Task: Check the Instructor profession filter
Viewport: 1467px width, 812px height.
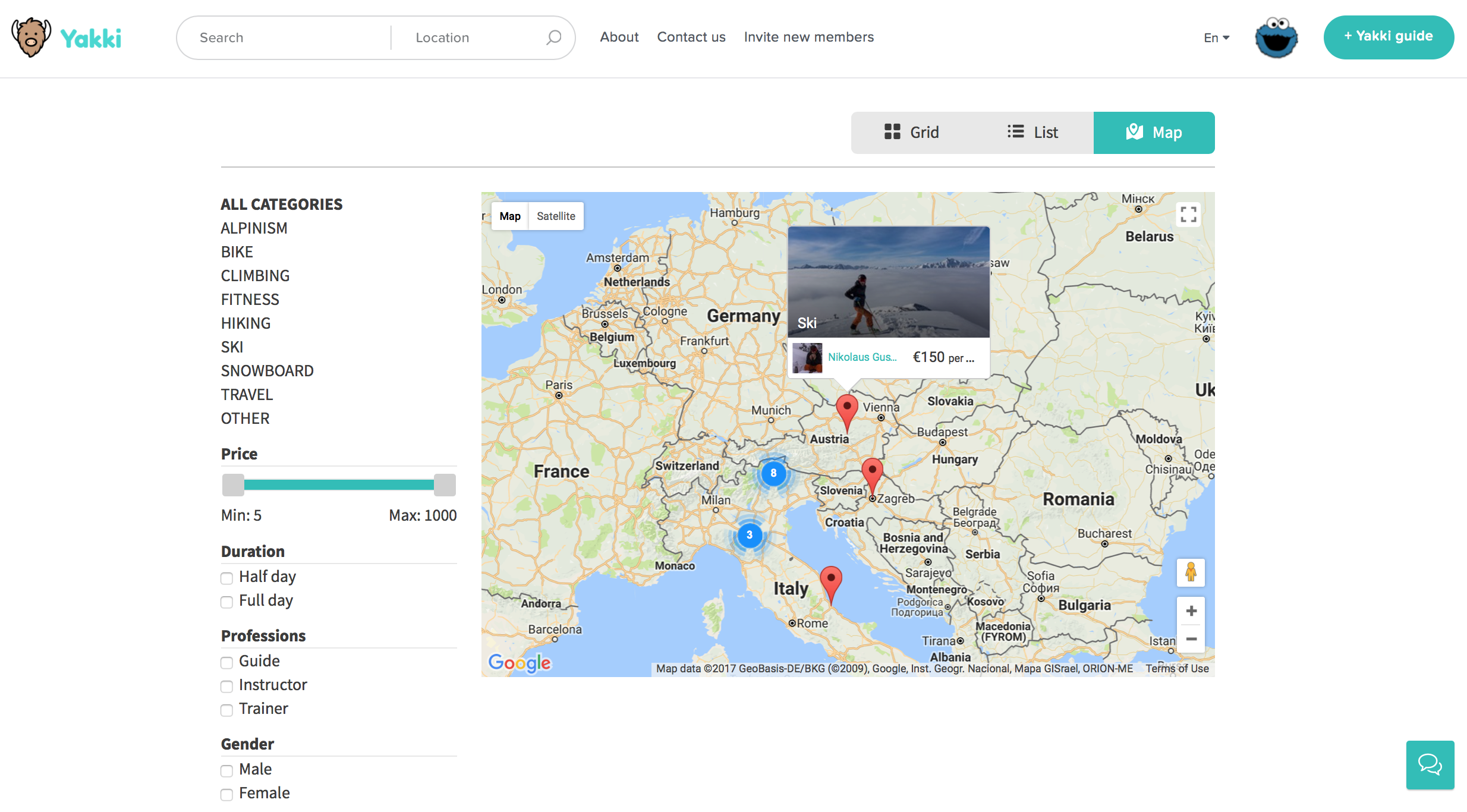Action: point(226,686)
